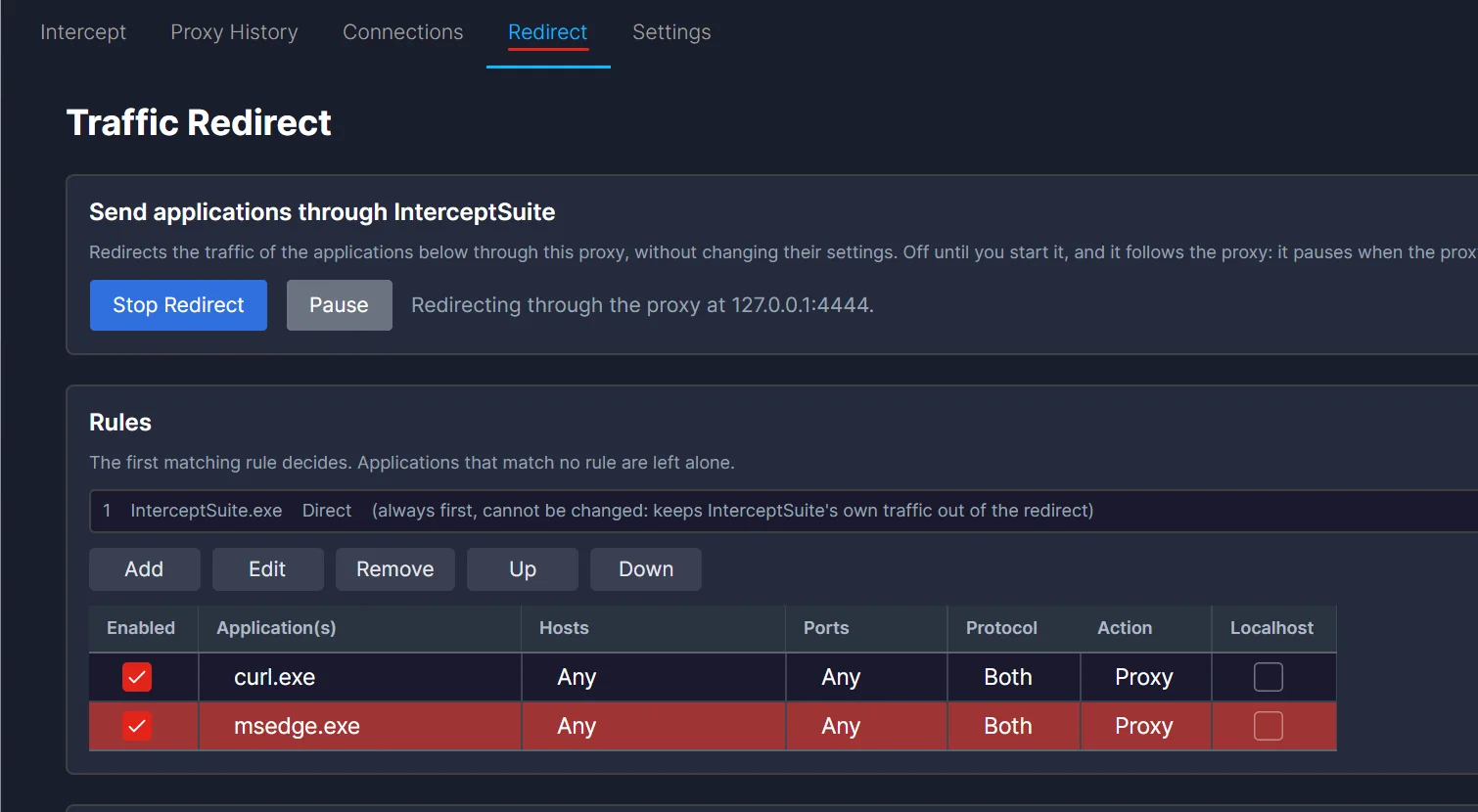Pause the traffic redirect
Viewport: 1478px width, 812px height.
pos(339,305)
